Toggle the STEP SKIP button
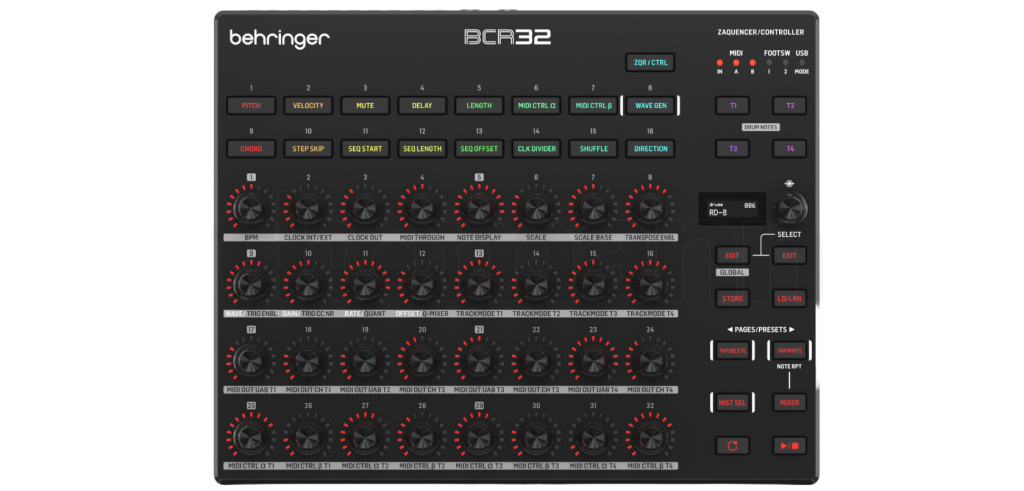The image size is (1024, 491). [308, 149]
